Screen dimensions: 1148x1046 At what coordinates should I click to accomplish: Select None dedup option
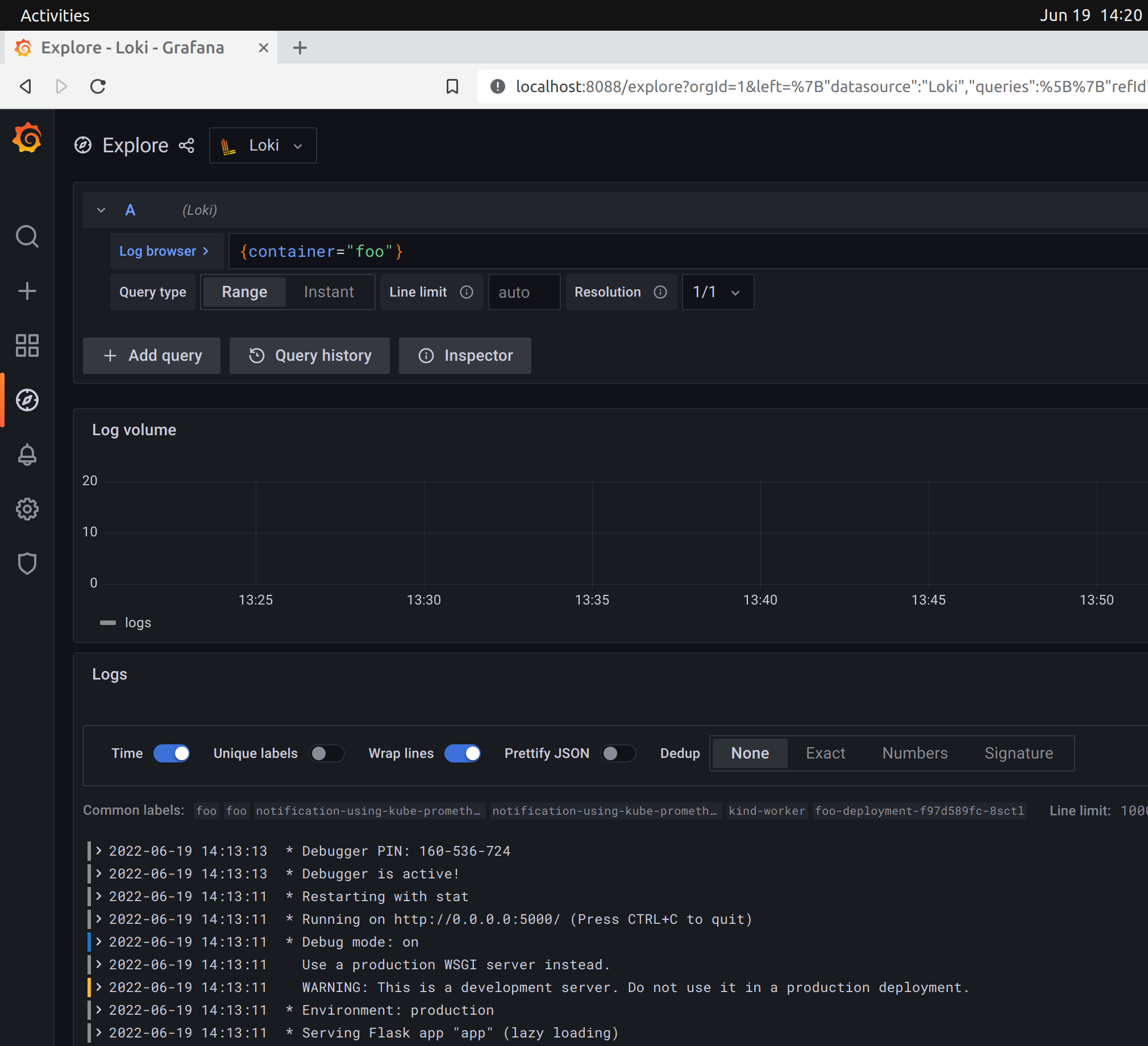[750, 753]
